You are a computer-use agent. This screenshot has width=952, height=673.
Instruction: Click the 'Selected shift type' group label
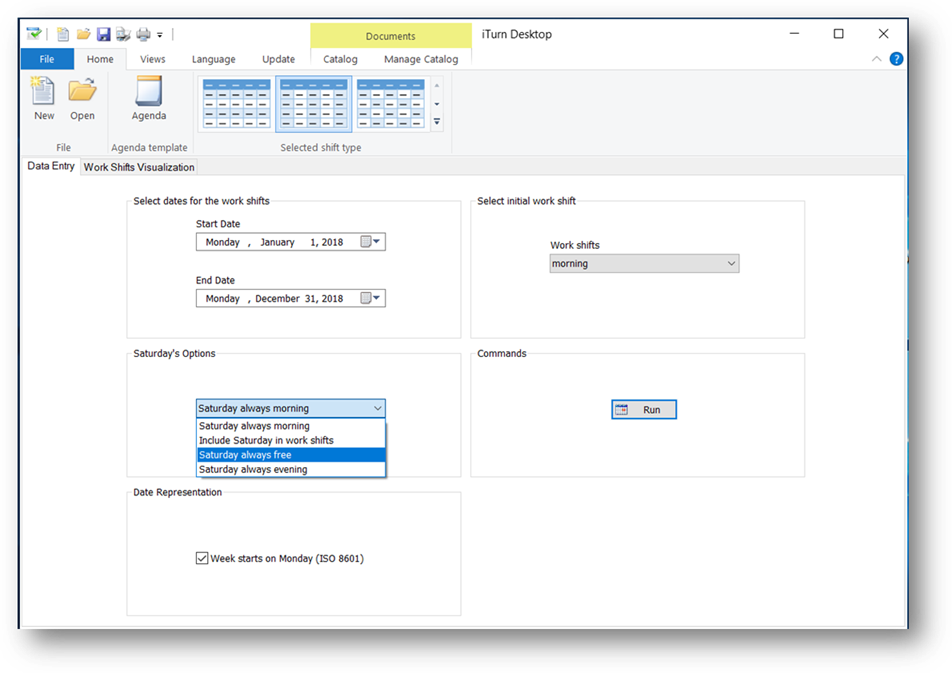click(x=321, y=148)
